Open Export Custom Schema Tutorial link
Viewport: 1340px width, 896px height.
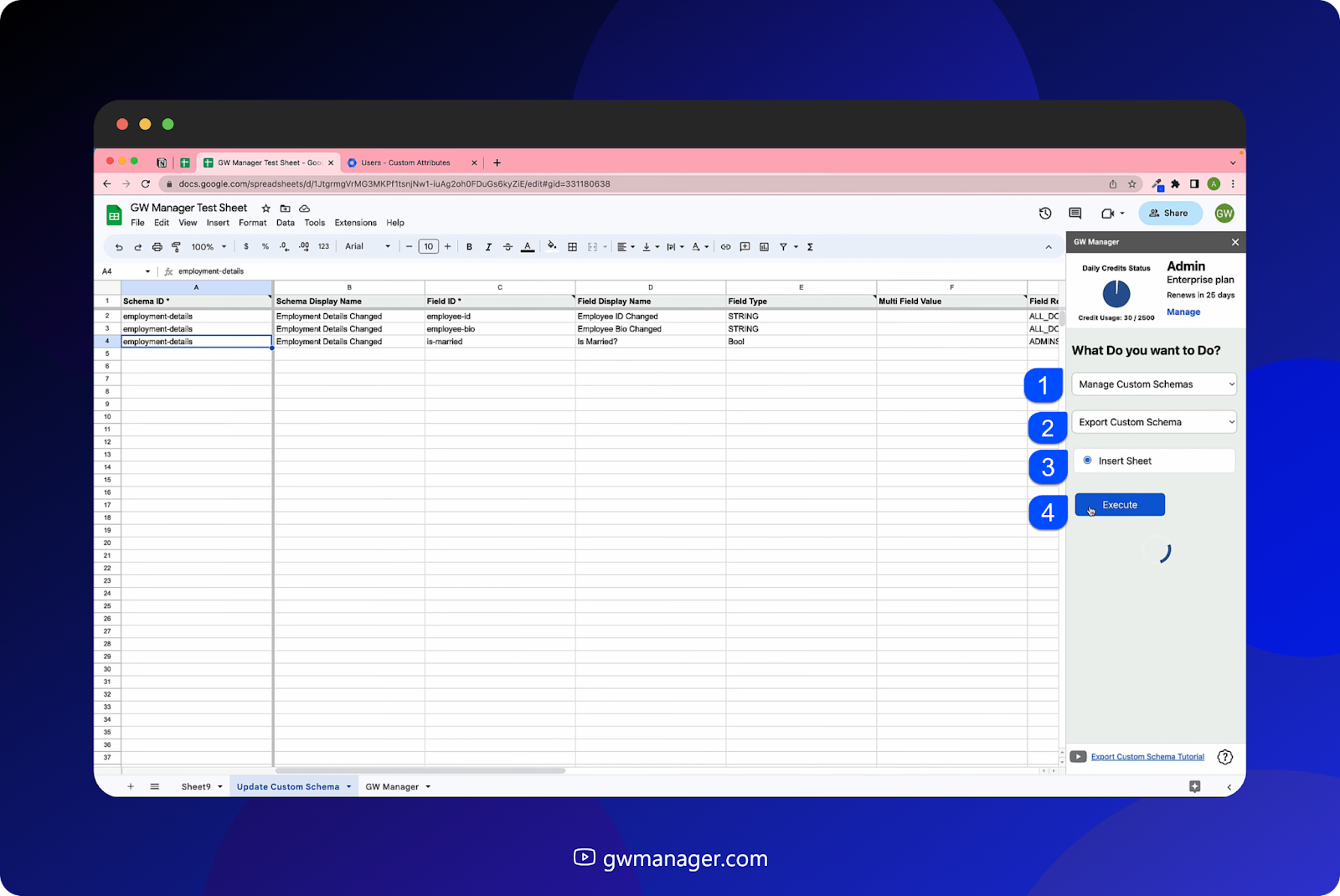[x=1147, y=757]
